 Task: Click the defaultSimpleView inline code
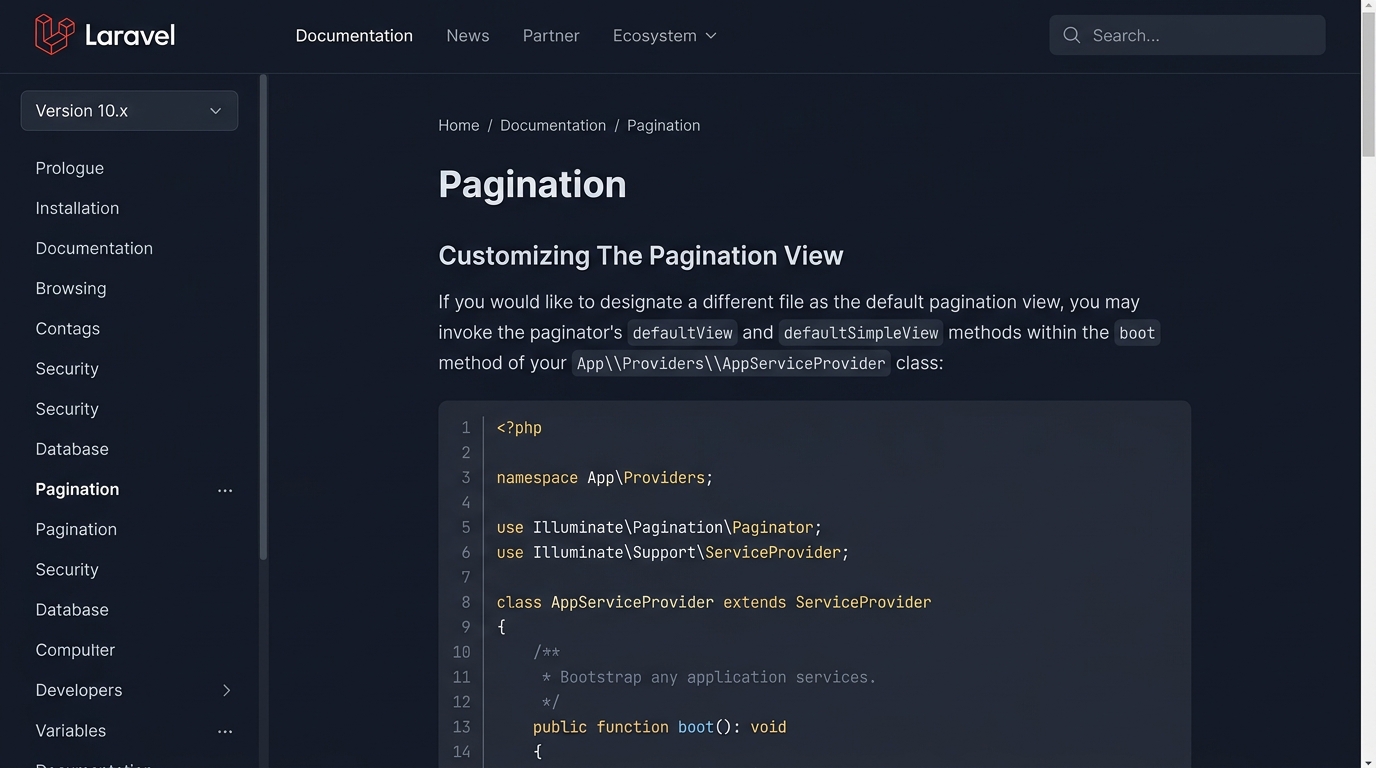click(861, 333)
